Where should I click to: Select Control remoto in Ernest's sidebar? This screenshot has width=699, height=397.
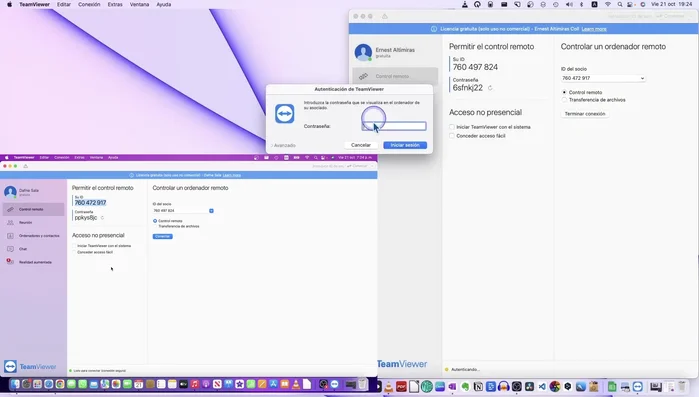[x=395, y=76]
